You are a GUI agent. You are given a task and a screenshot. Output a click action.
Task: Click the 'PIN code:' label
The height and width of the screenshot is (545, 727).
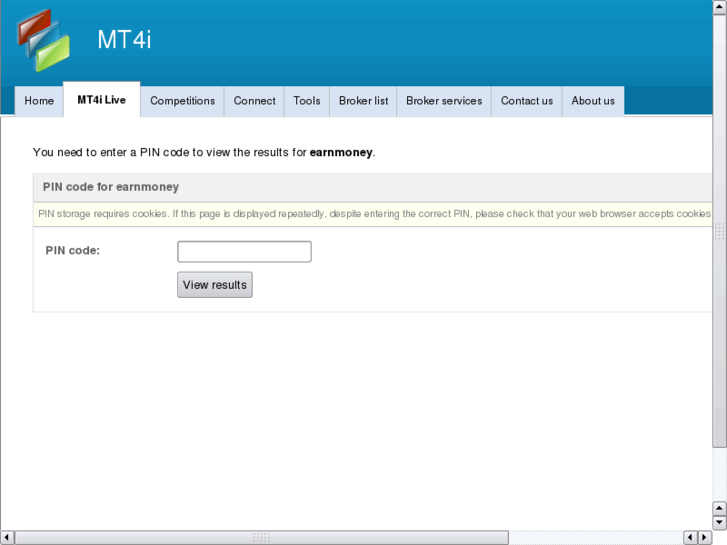coord(73,250)
